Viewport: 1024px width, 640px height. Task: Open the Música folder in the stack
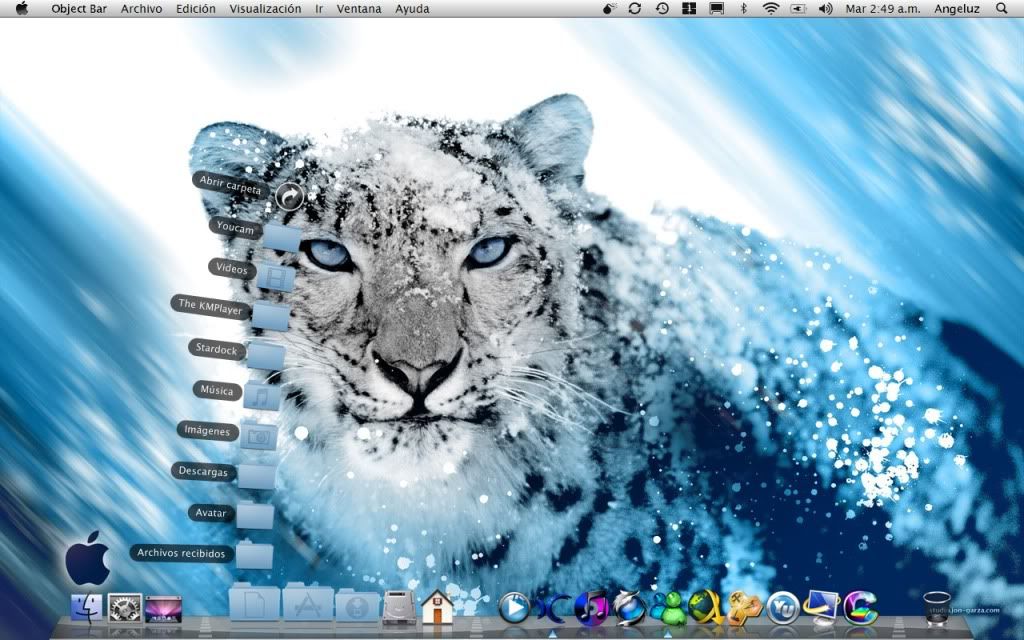point(262,396)
